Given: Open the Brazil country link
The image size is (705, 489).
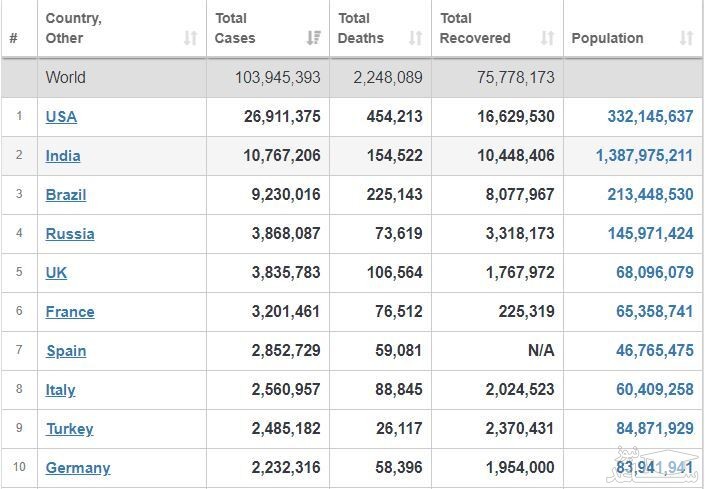Looking at the screenshot, I should (x=66, y=194).
